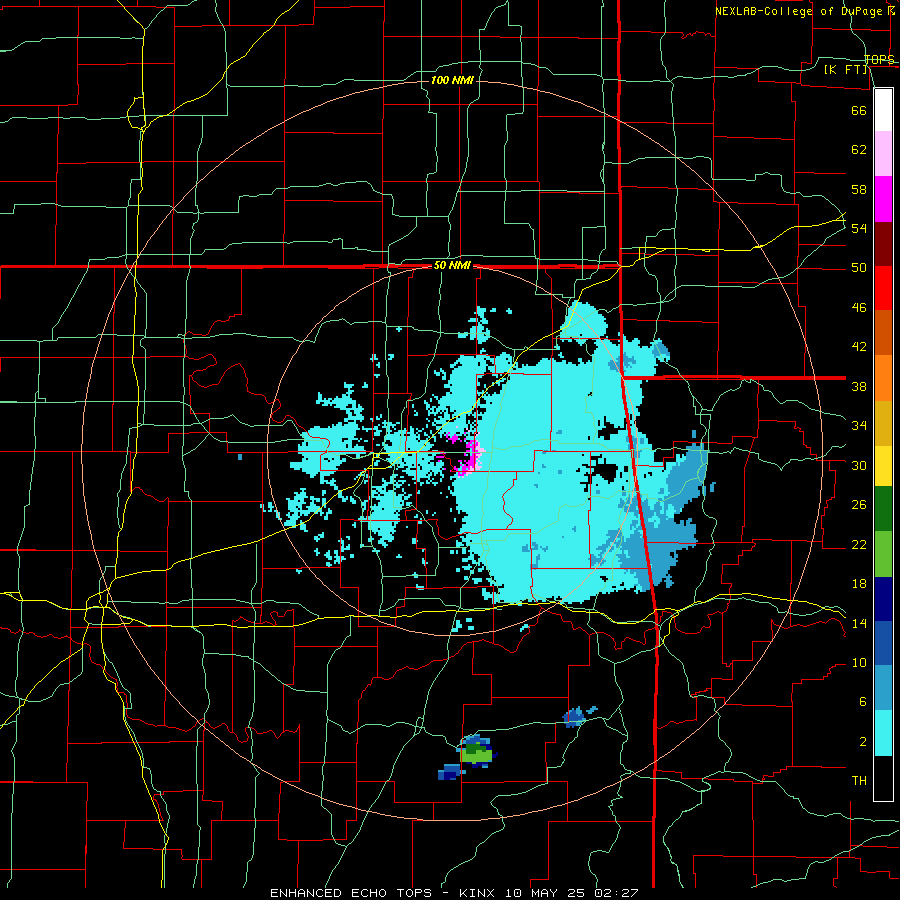Viewport: 900px width, 900px height.
Task: Click the legend value '38'
Action: [x=859, y=386]
